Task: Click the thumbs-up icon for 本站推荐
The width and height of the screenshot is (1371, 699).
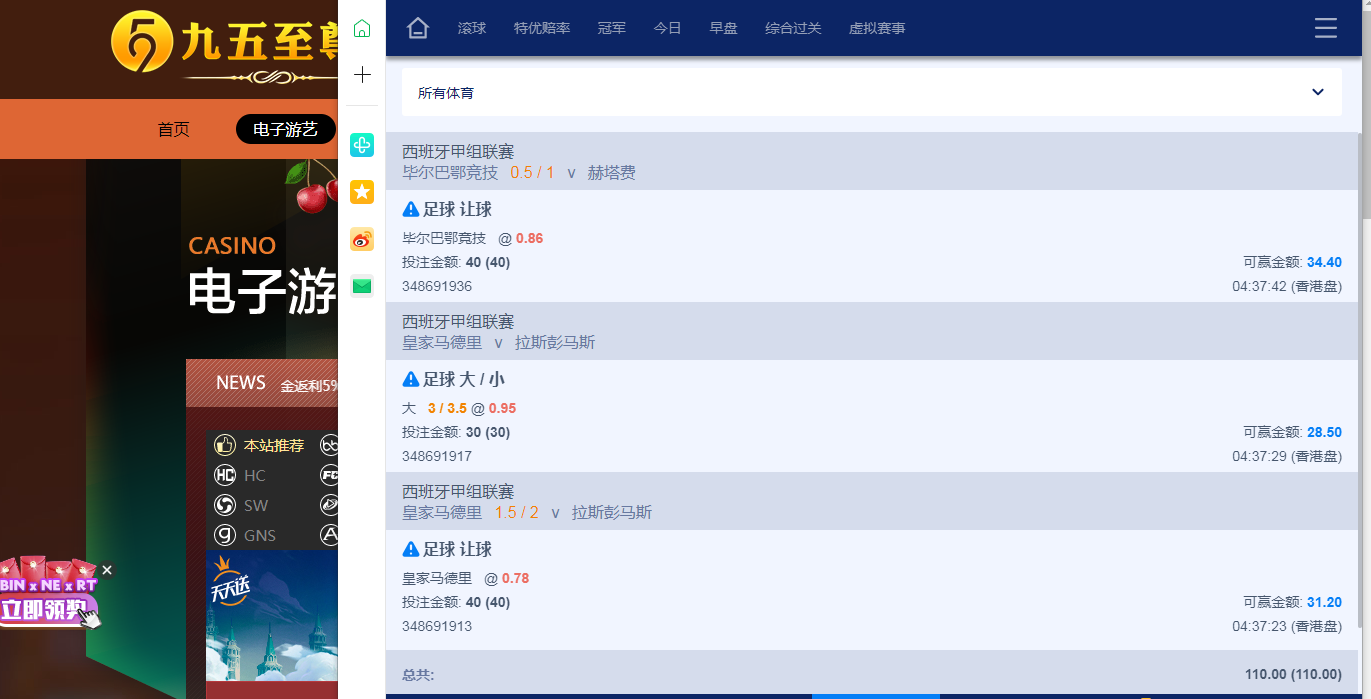Action: 225,445
